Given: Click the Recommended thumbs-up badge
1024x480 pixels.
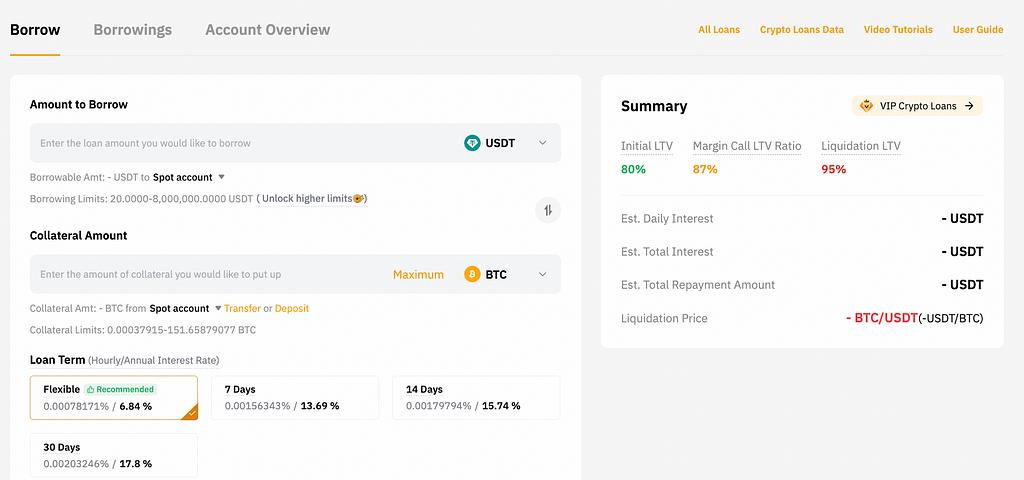Looking at the screenshot, I should tap(121, 389).
